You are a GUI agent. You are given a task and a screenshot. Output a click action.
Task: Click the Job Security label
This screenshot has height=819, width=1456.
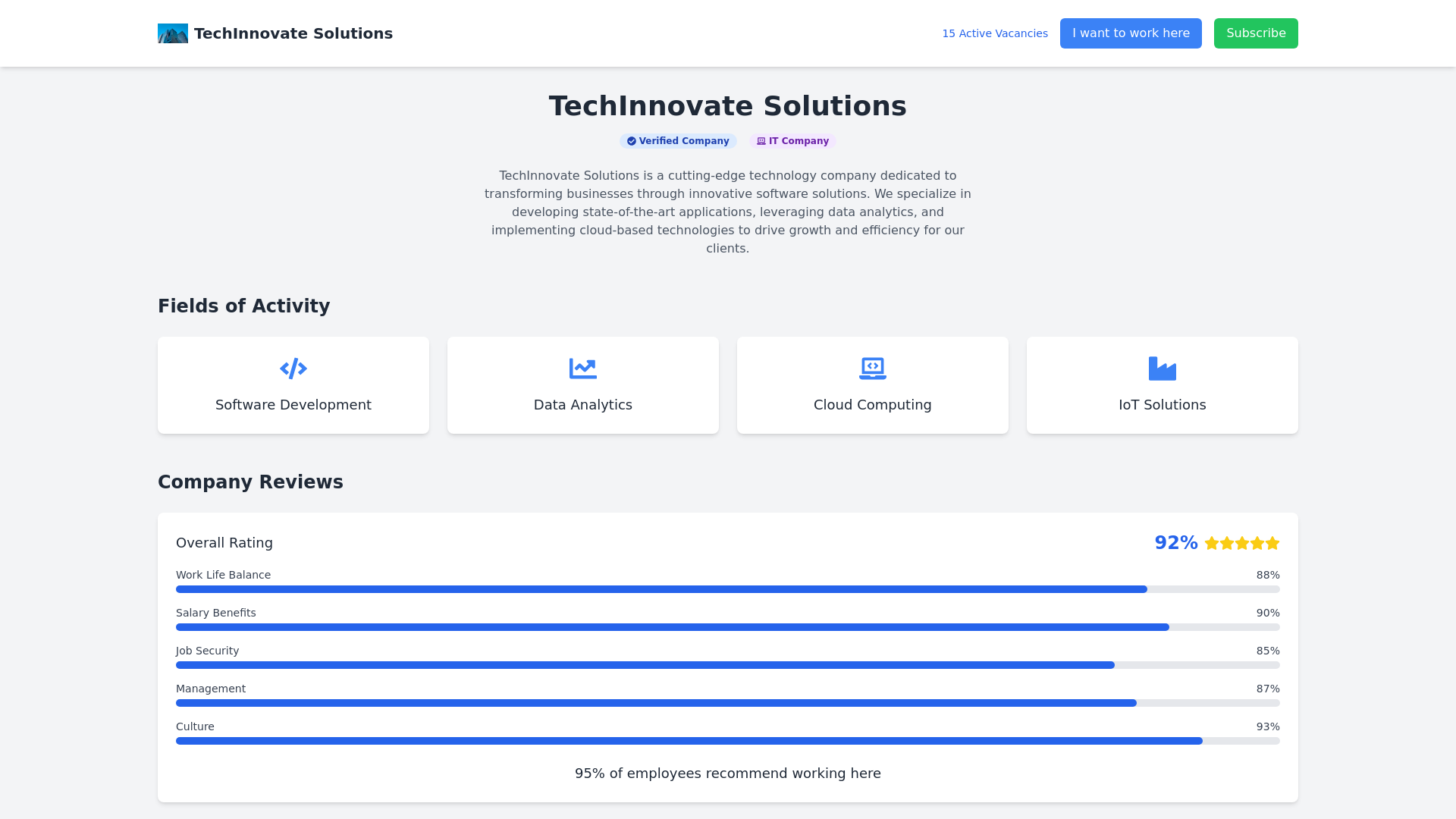coord(207,651)
